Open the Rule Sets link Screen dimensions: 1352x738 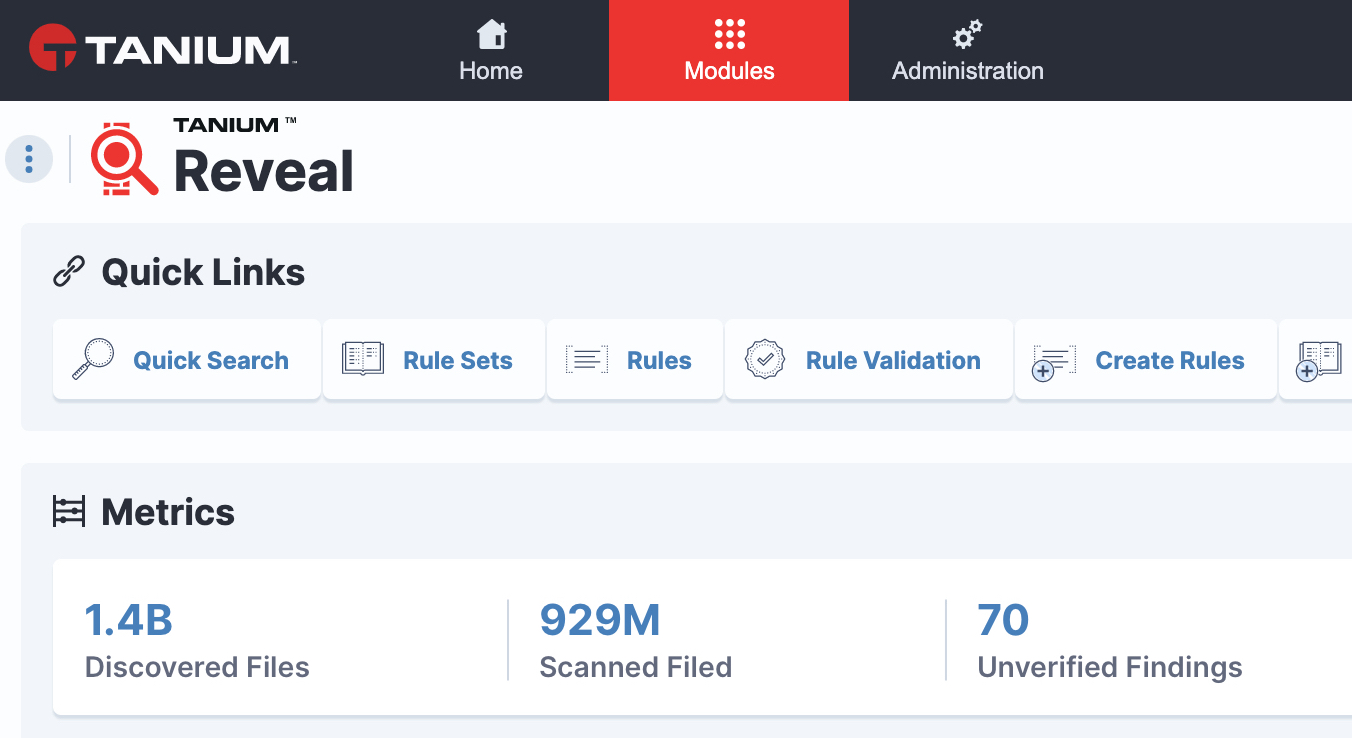[434, 360]
